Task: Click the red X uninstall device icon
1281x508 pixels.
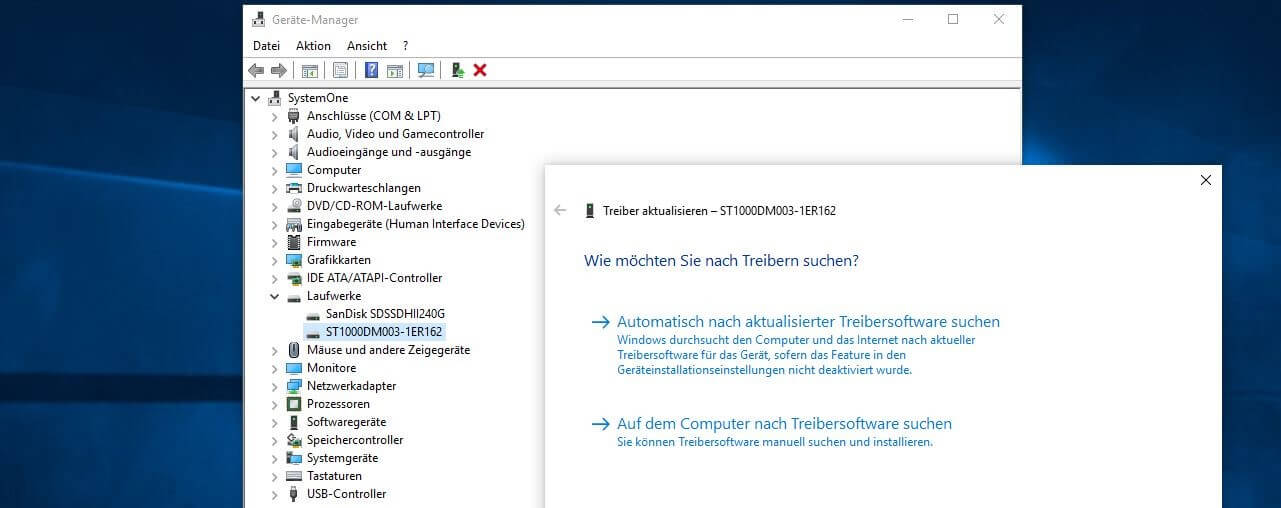Action: pos(480,70)
